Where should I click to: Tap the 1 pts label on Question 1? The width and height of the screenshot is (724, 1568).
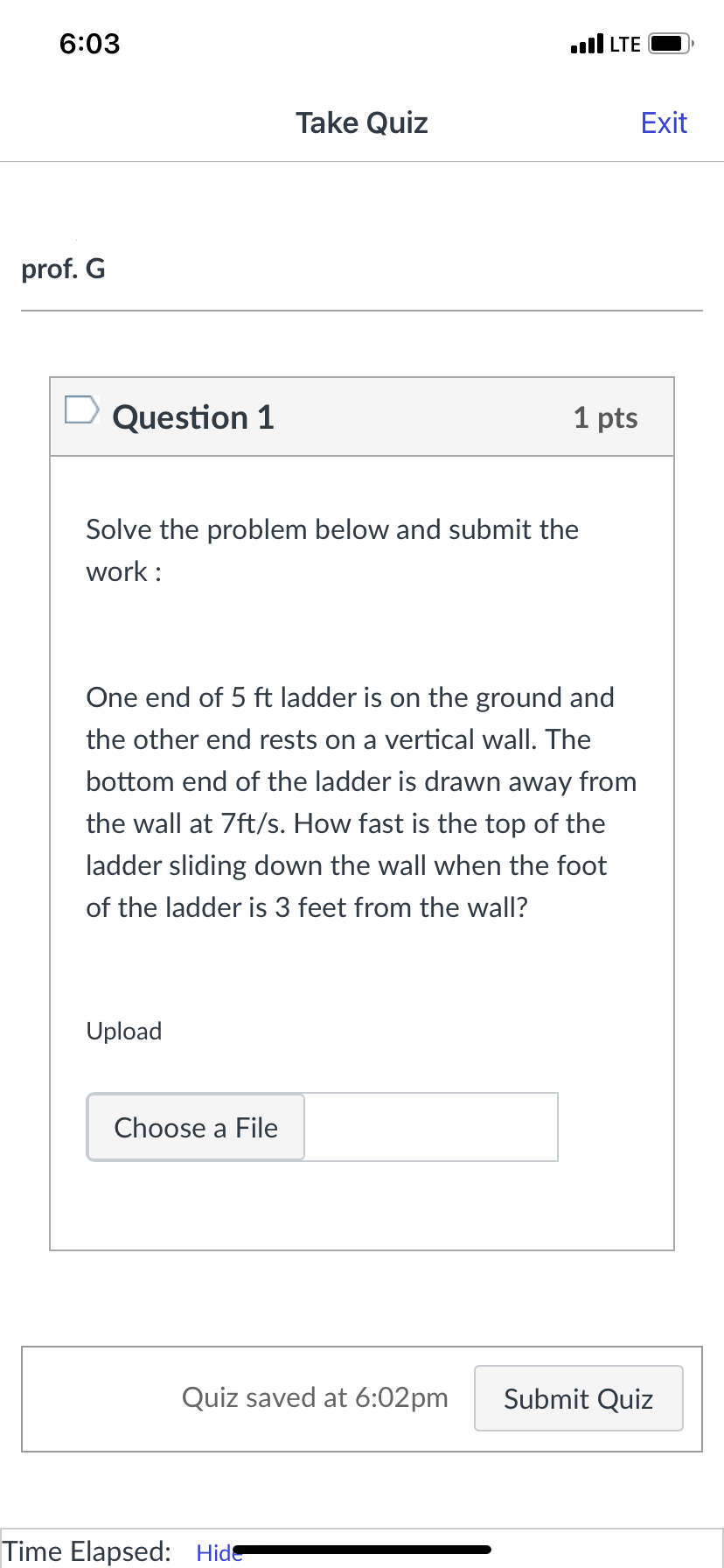click(605, 417)
